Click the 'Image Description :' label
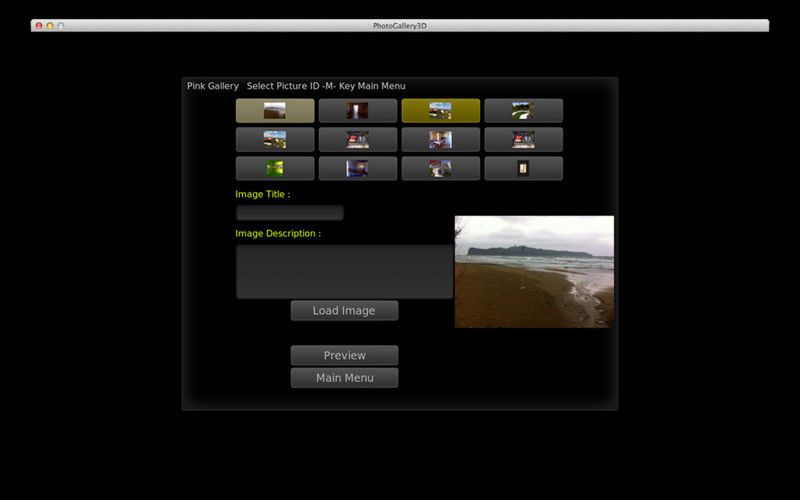The image size is (800, 500). (278, 234)
